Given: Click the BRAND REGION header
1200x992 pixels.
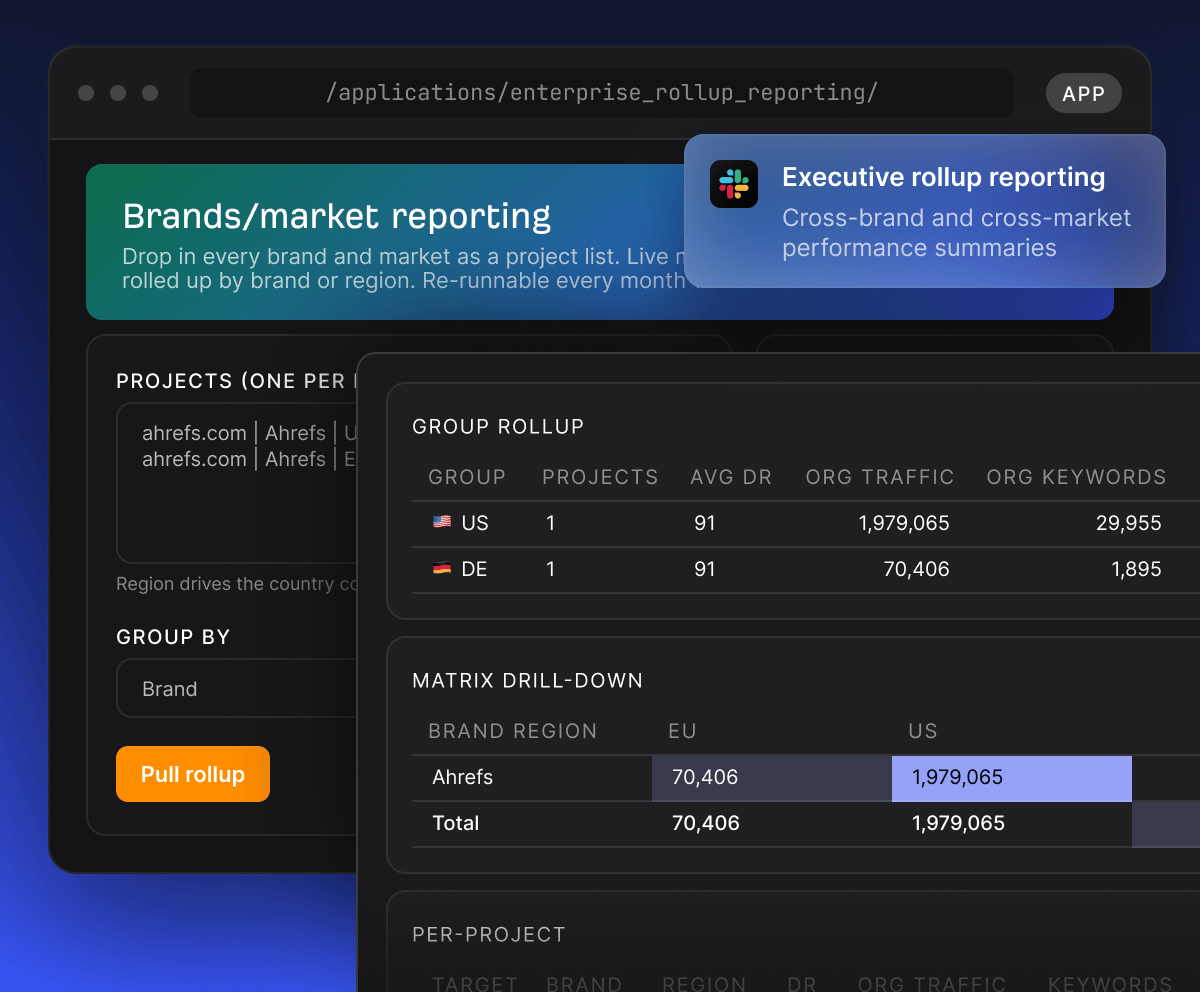Looking at the screenshot, I should [513, 731].
